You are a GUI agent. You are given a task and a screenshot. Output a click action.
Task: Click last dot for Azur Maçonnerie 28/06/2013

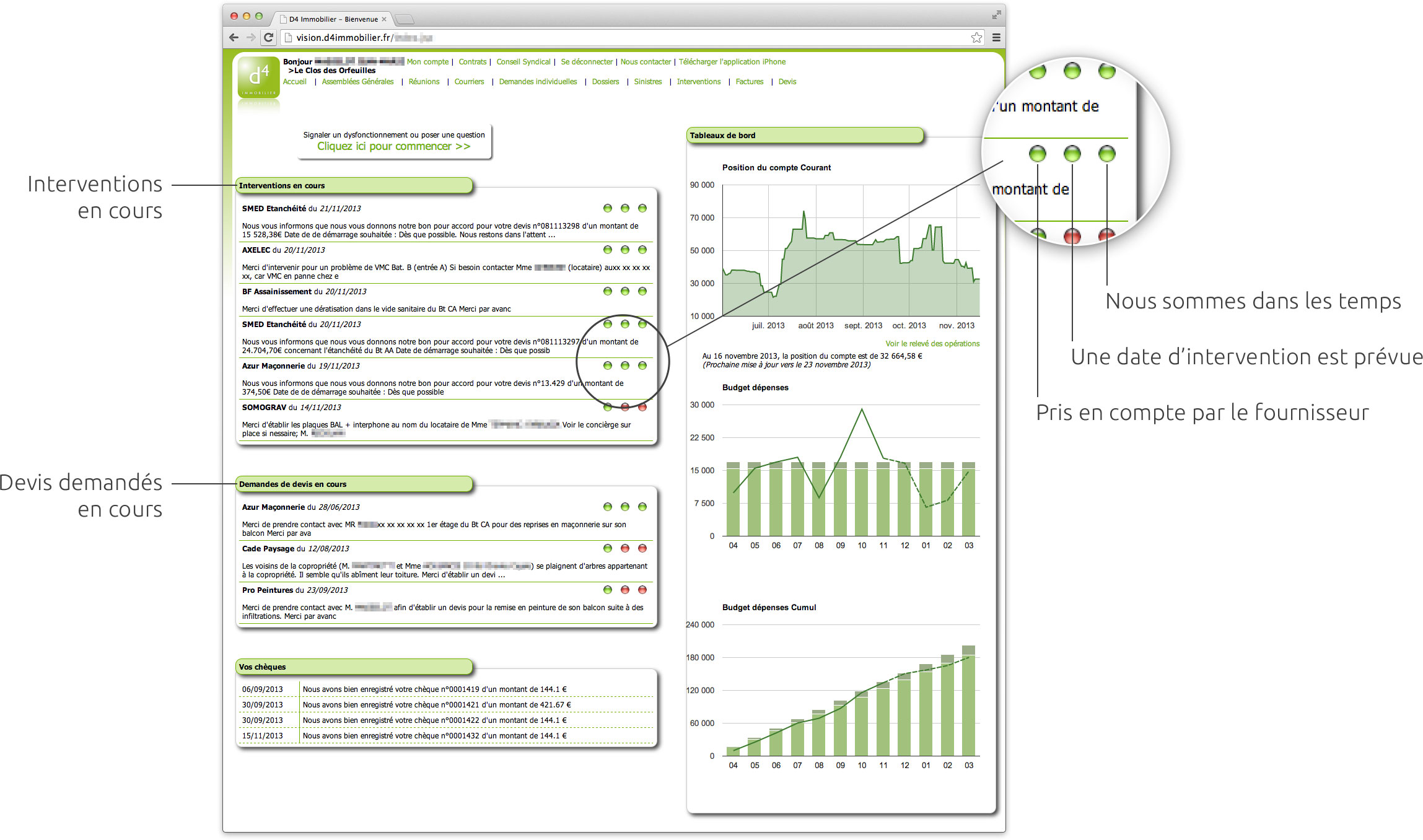642,507
